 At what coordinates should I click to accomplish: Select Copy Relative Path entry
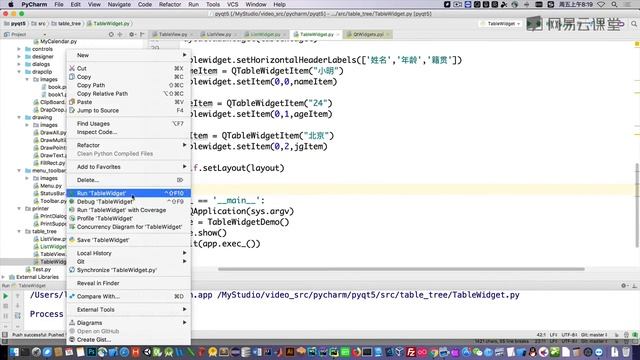coord(128,93)
